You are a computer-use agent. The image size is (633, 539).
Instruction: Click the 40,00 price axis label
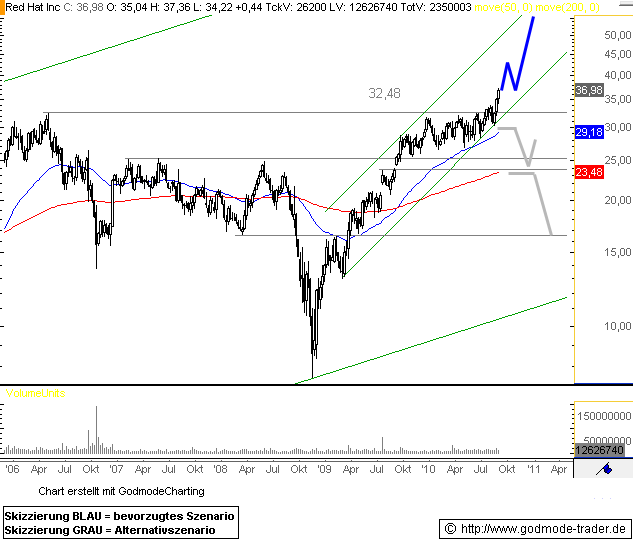point(617,75)
